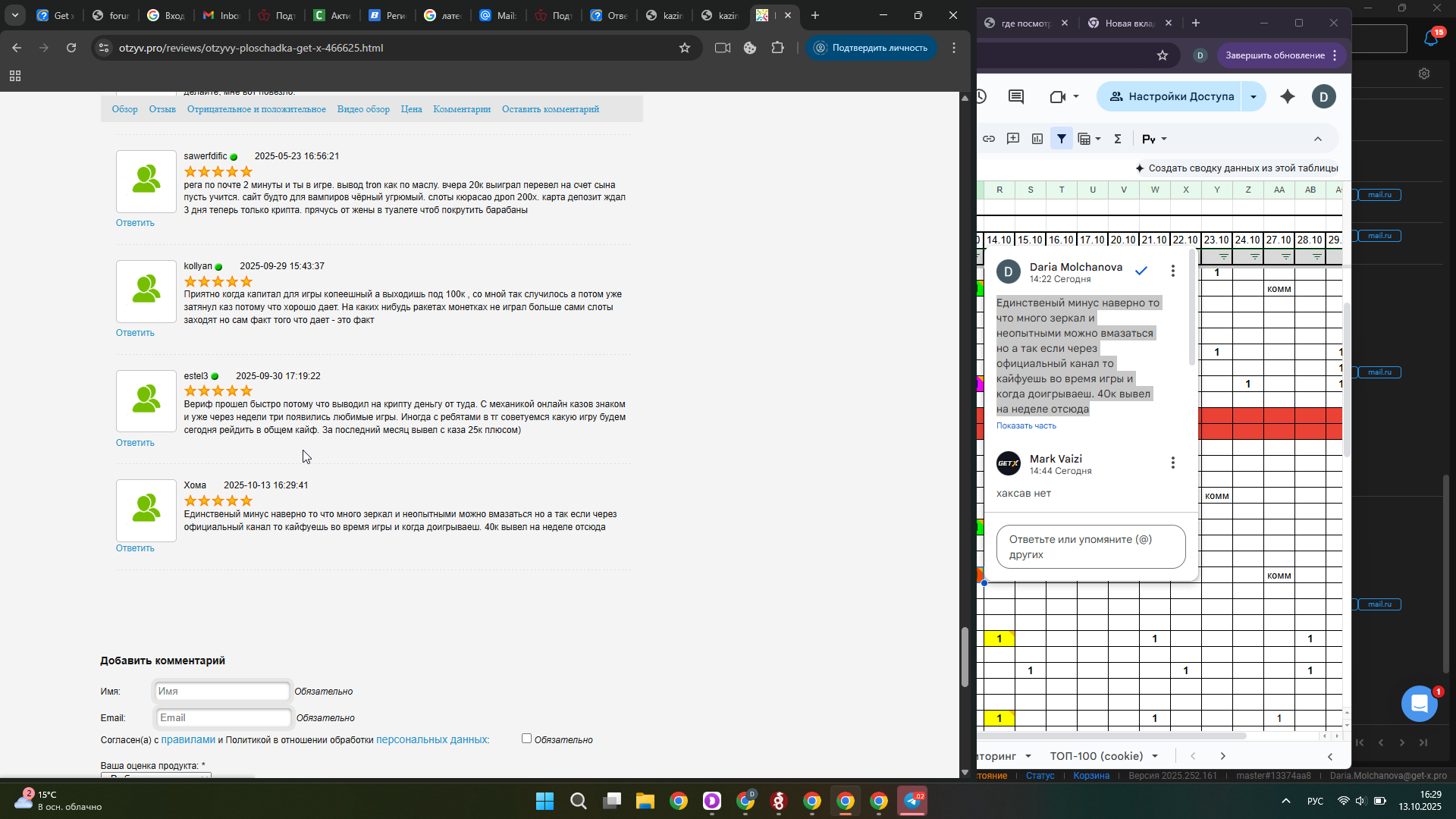Click the bookmark star in address bar
The height and width of the screenshot is (819, 1456).
click(685, 48)
